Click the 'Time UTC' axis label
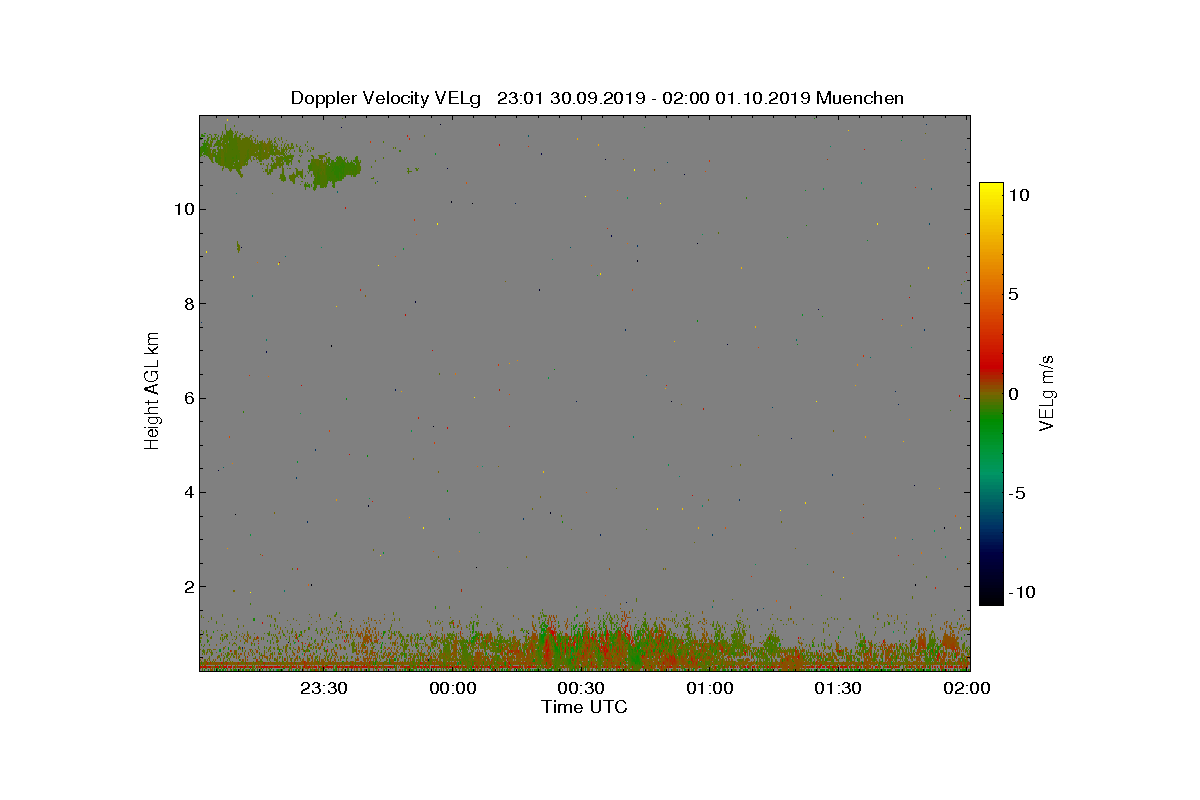Screen dimensions: 1200x800 point(585,707)
